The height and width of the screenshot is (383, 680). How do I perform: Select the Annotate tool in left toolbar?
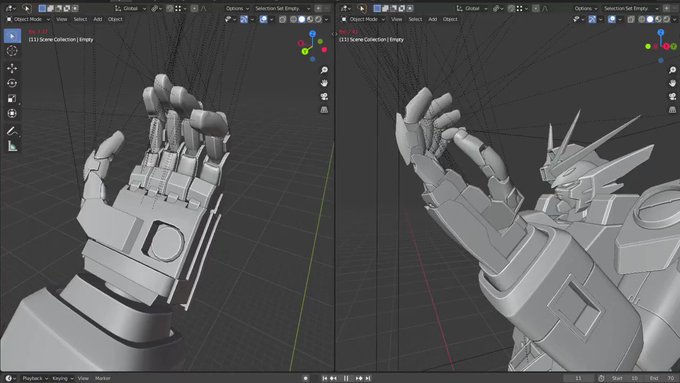12,131
